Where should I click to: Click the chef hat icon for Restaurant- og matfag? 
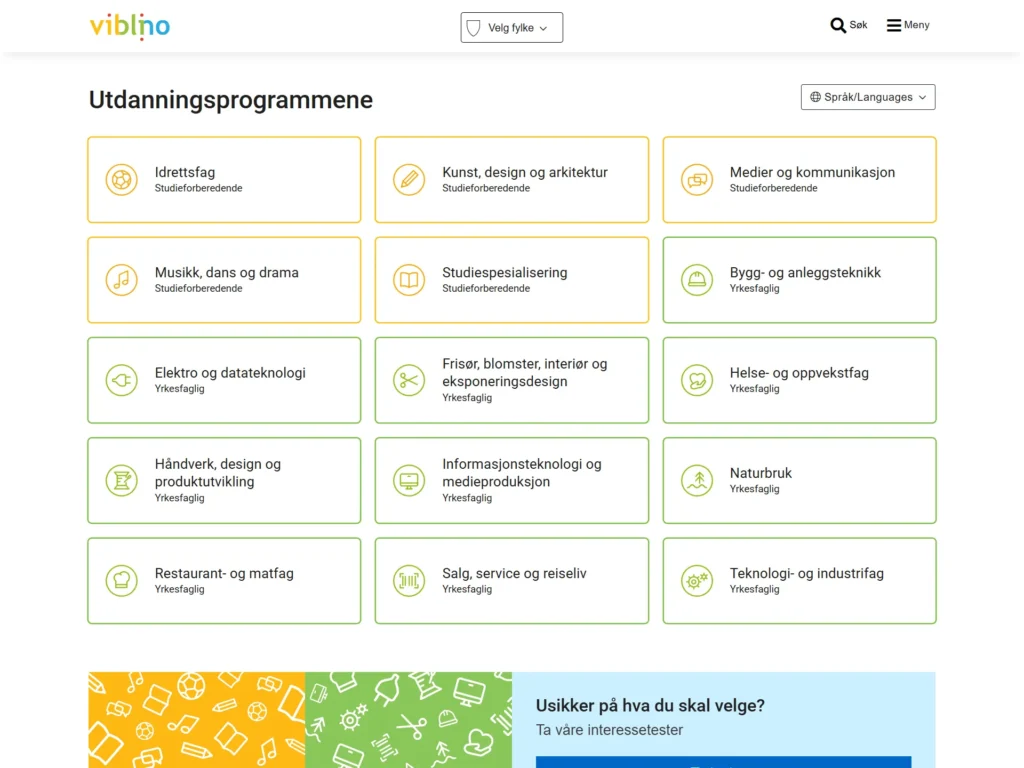[122, 581]
